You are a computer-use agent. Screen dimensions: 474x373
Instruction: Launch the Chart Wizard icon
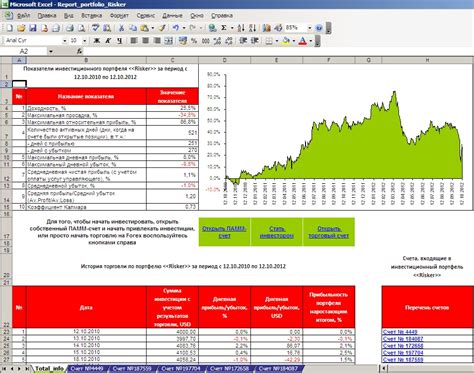click(x=266, y=28)
